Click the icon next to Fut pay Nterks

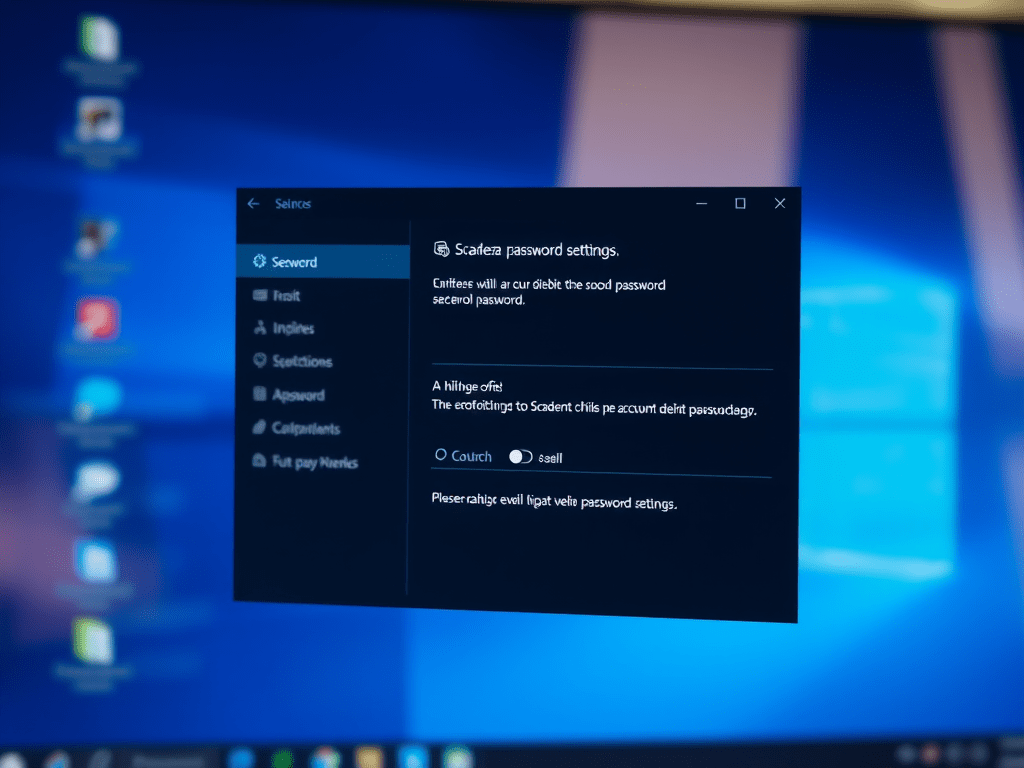259,462
